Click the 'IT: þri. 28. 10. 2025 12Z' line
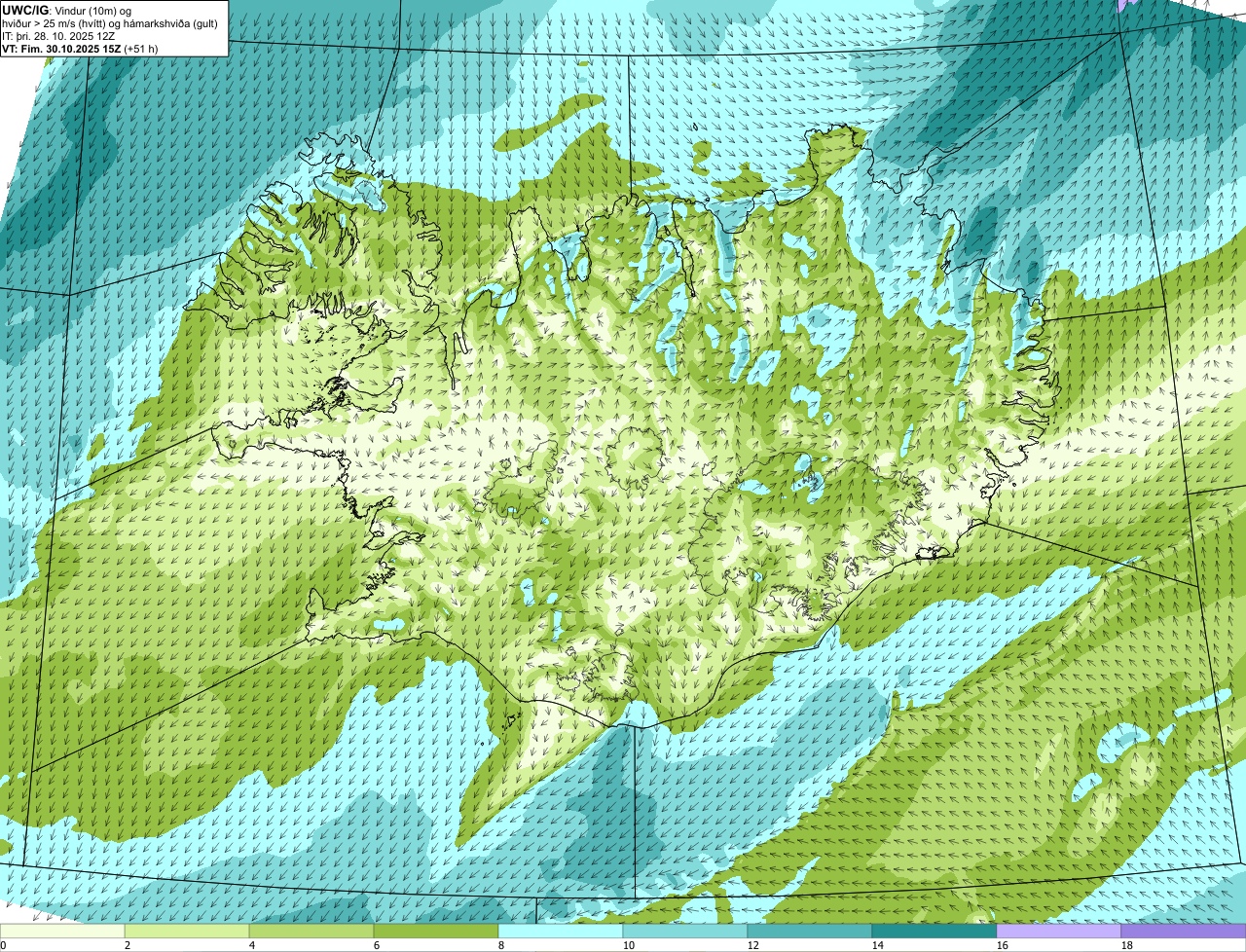This screenshot has width=1246, height=952. 58,35
